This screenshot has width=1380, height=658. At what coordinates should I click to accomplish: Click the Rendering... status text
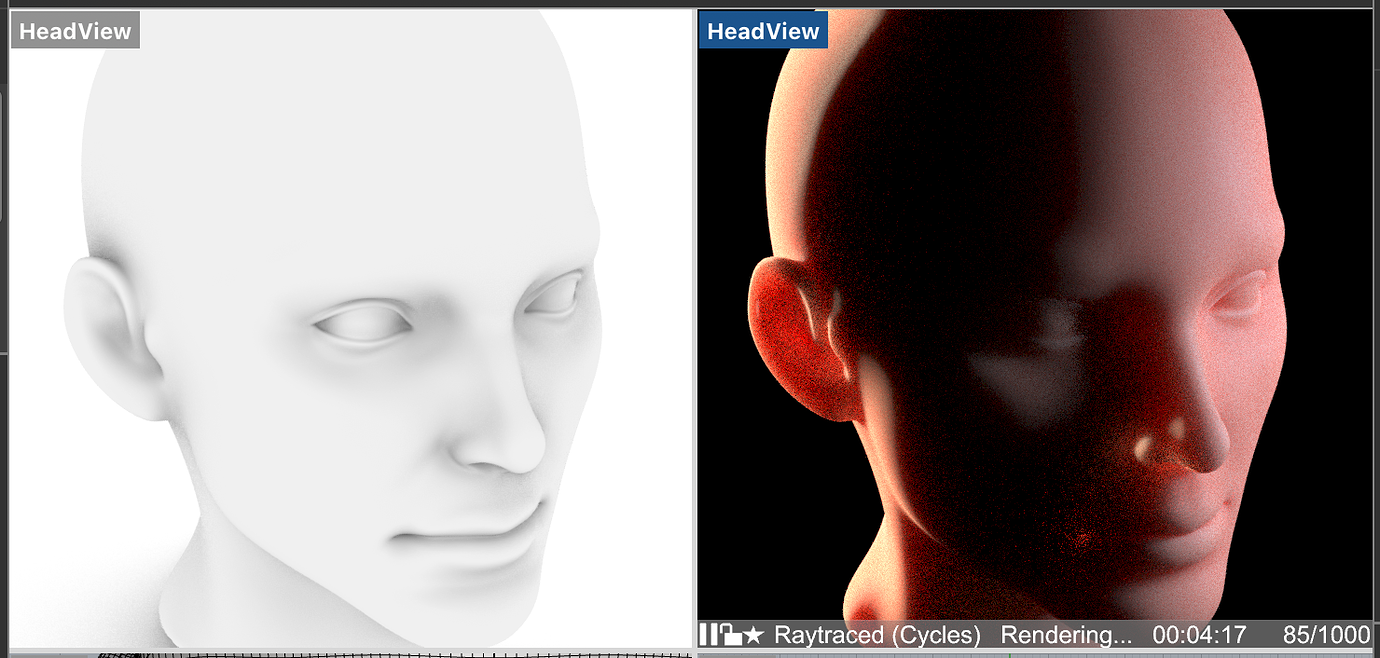point(1066,634)
